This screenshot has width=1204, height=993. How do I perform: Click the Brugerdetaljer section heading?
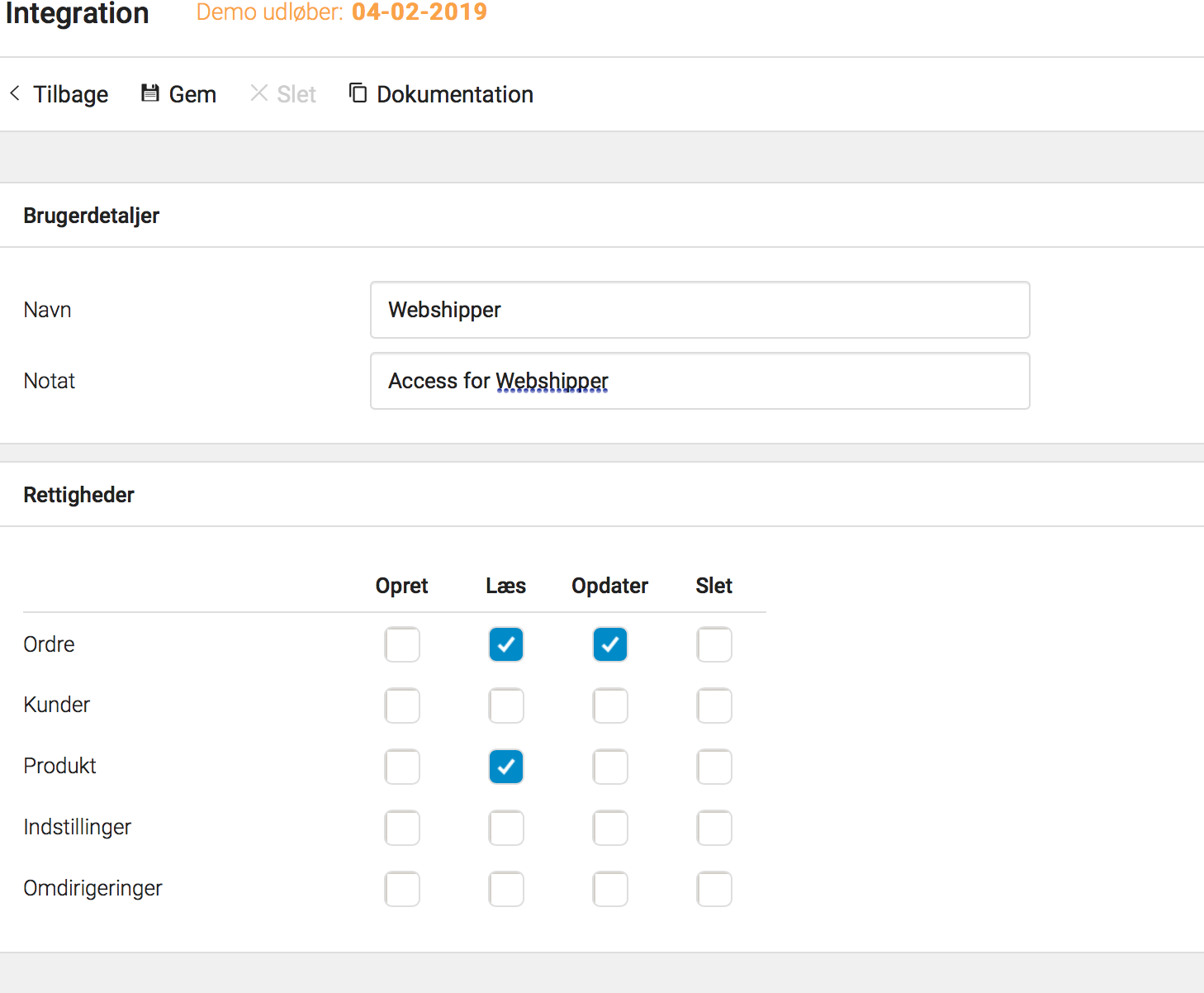pos(92,216)
